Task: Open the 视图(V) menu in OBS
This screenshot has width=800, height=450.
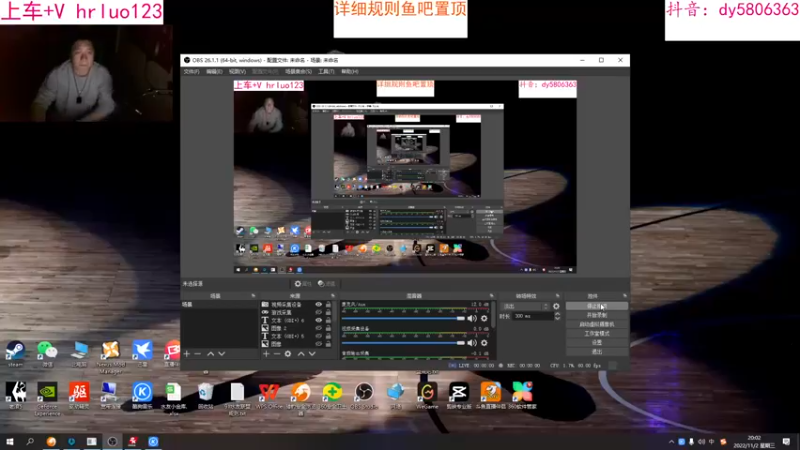Action: point(237,71)
